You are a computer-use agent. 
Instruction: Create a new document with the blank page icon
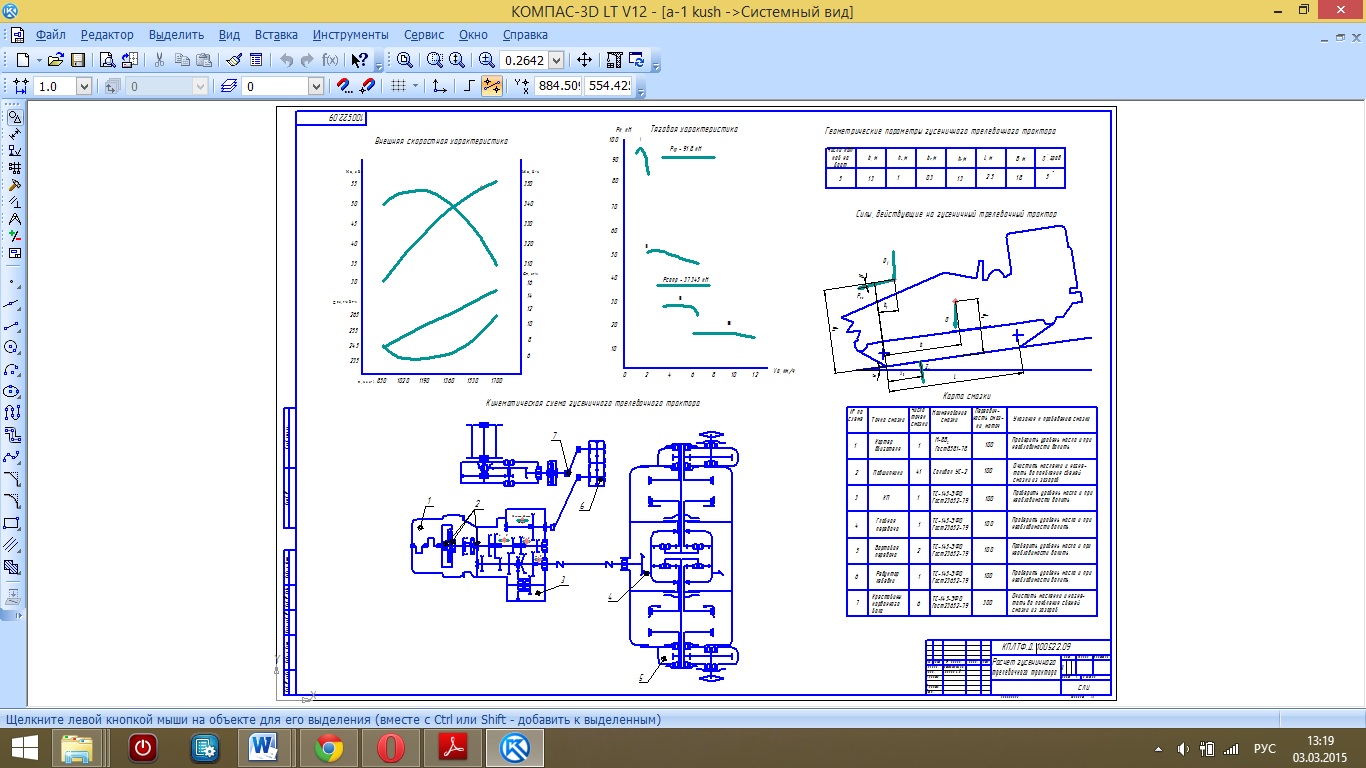click(22, 60)
